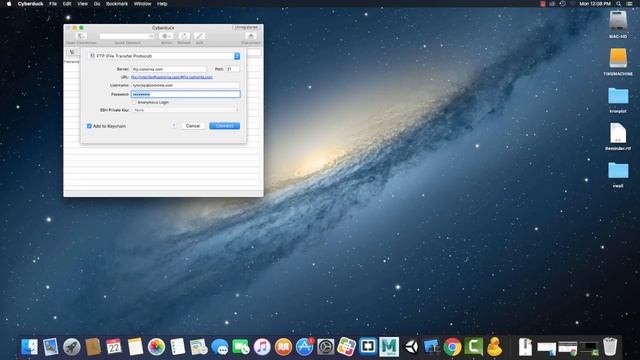This screenshot has width=640, height=360.
Task: Open Photos from the dock
Action: [156, 347]
